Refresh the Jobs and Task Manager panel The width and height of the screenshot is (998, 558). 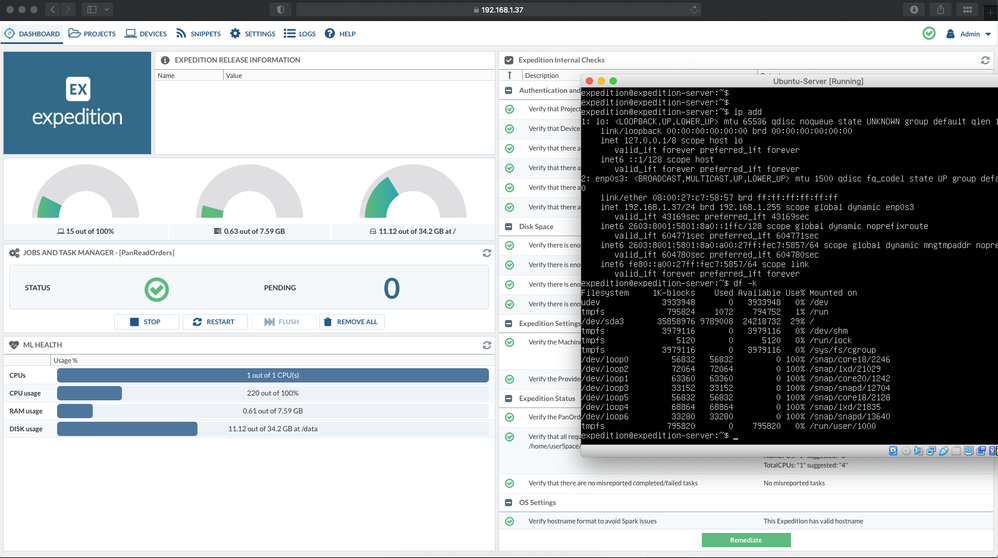pos(487,253)
